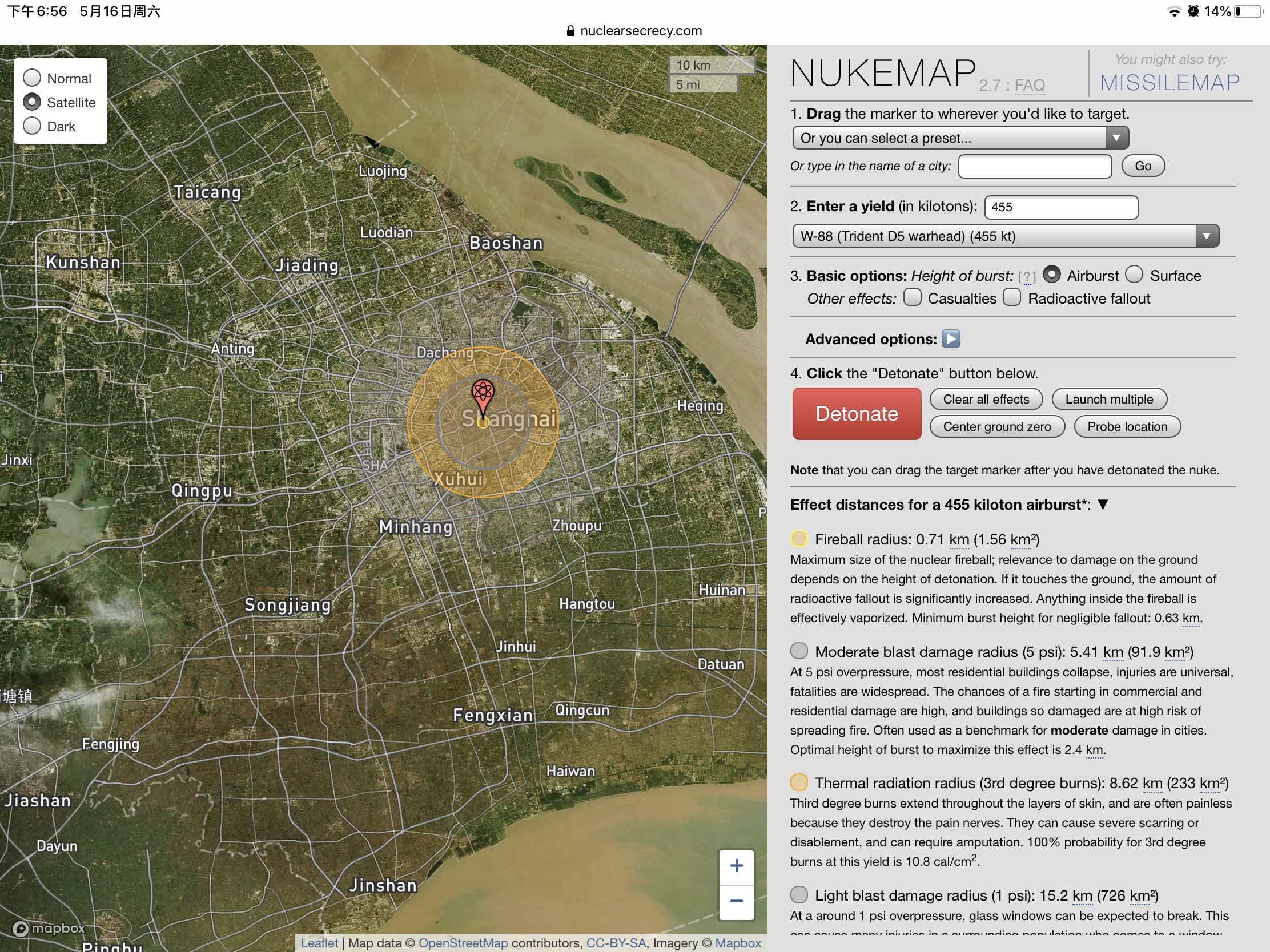Open the W-88 warhead yield preset dropdown
The image size is (1270, 952).
pos(1005,236)
